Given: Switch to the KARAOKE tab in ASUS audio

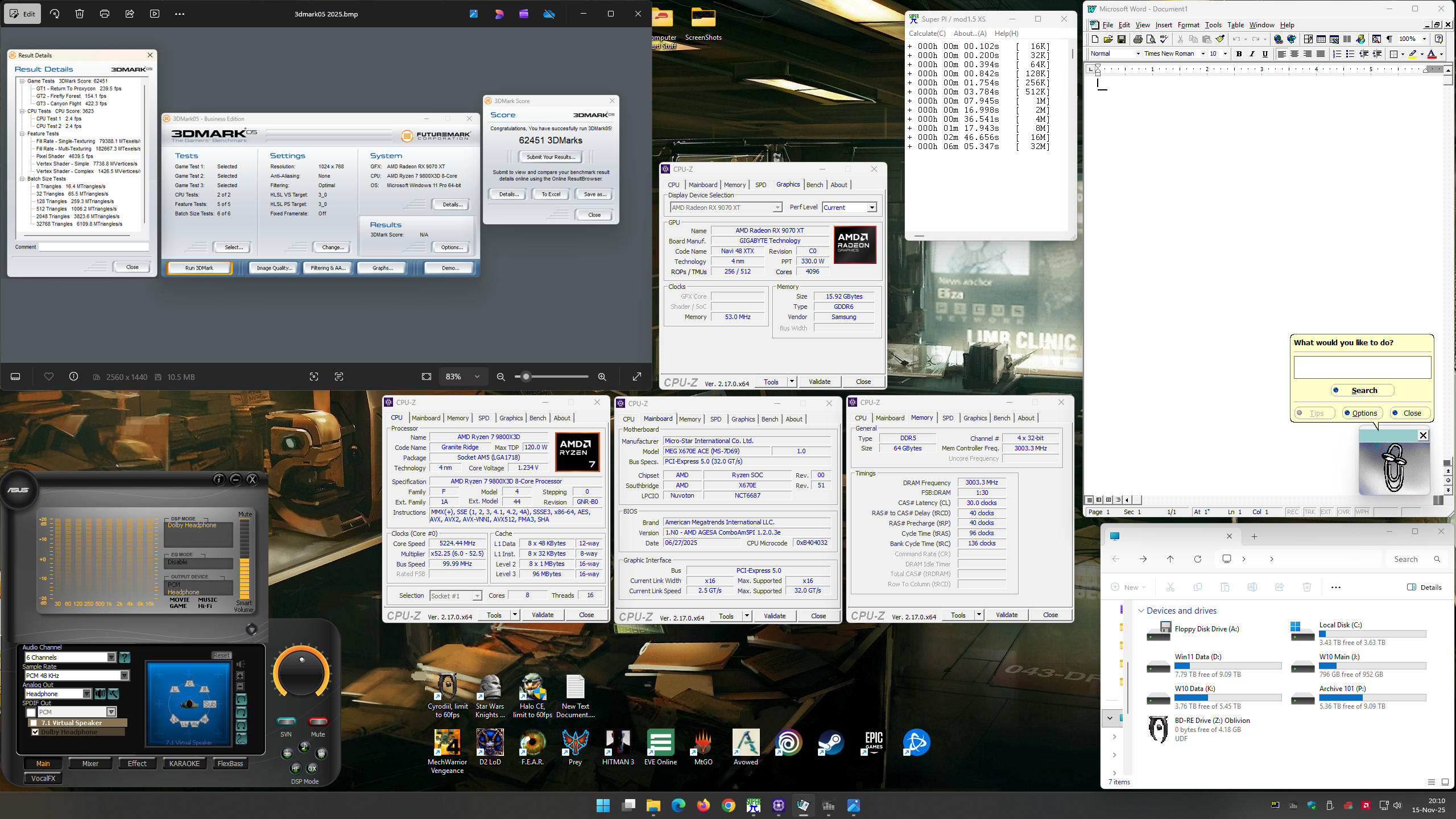Looking at the screenshot, I should (184, 764).
